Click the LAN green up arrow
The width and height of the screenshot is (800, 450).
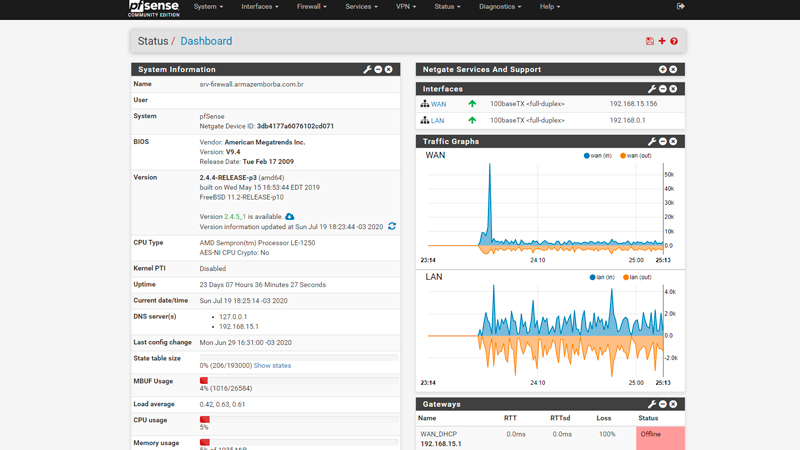pyautogui.click(x=472, y=120)
